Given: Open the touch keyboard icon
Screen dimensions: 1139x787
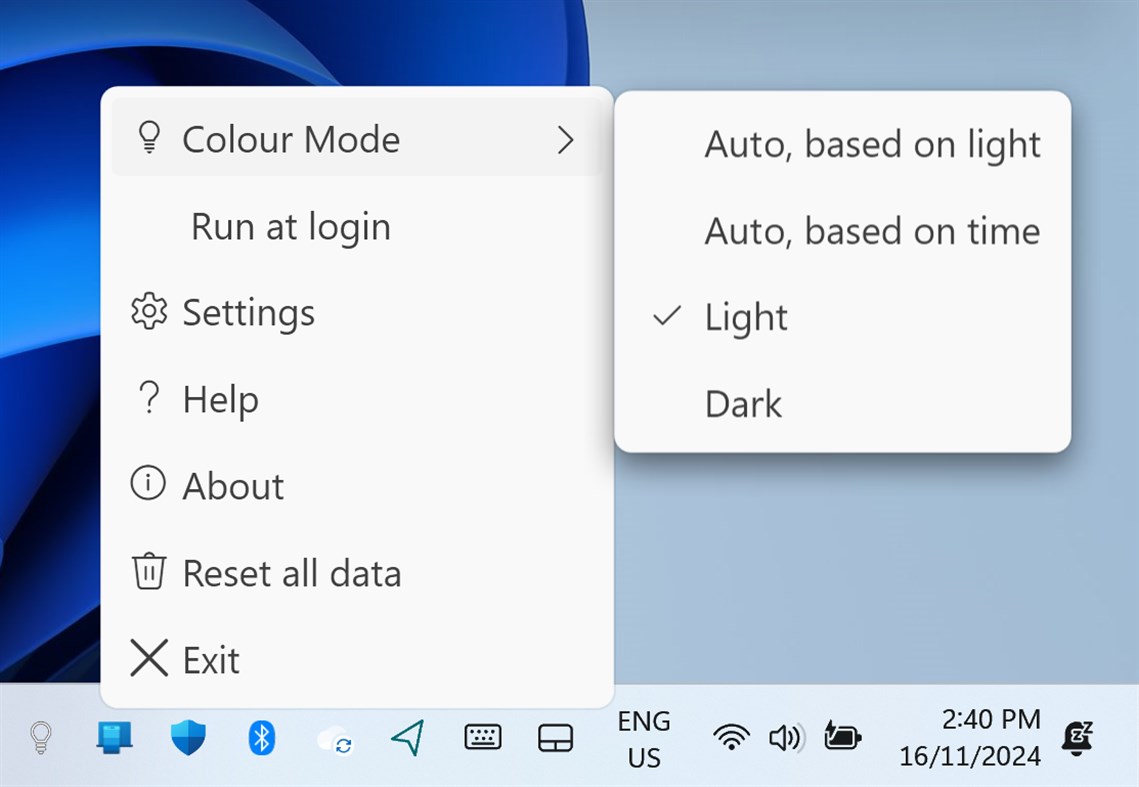Looking at the screenshot, I should coord(482,738).
